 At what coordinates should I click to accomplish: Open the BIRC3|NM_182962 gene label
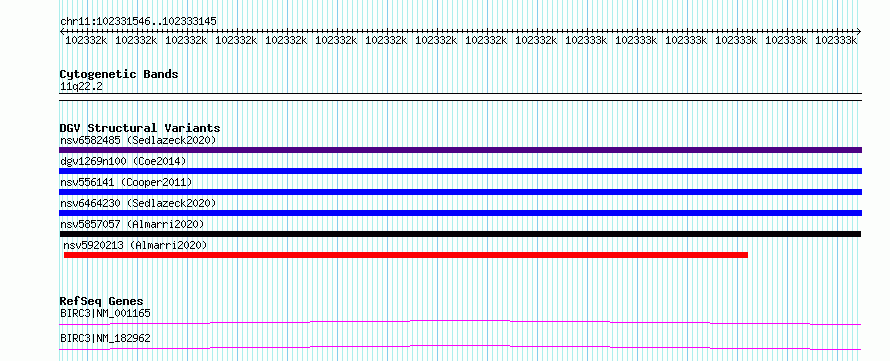(x=106, y=338)
